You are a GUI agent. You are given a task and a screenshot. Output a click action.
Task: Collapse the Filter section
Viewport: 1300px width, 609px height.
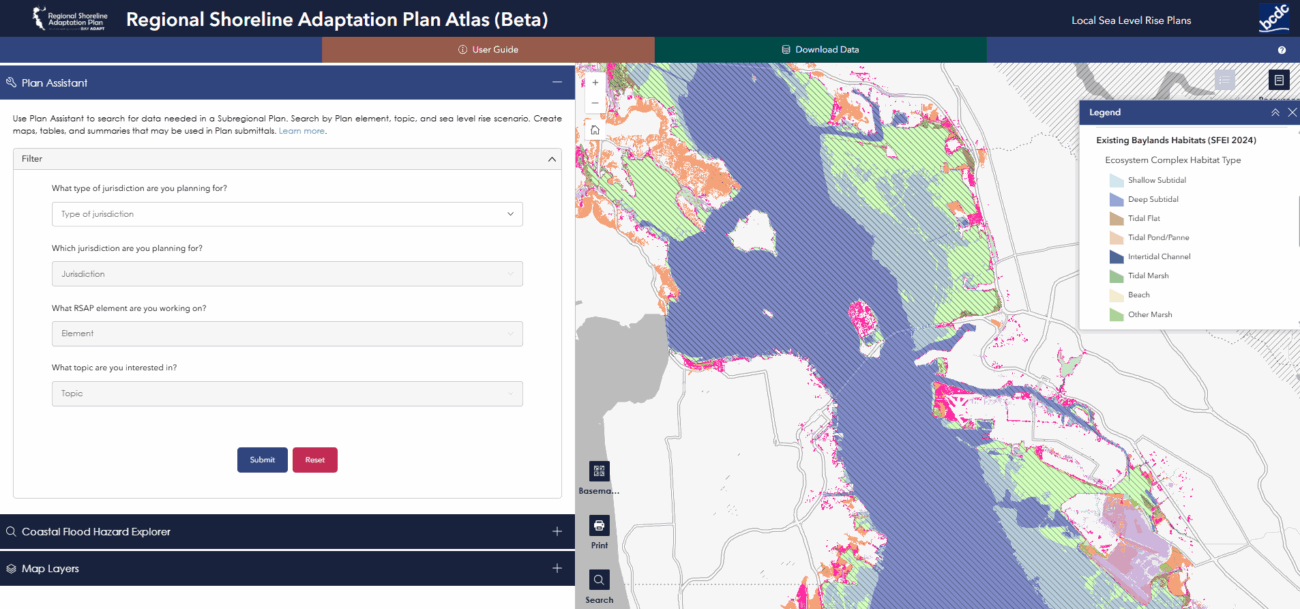tap(552, 158)
